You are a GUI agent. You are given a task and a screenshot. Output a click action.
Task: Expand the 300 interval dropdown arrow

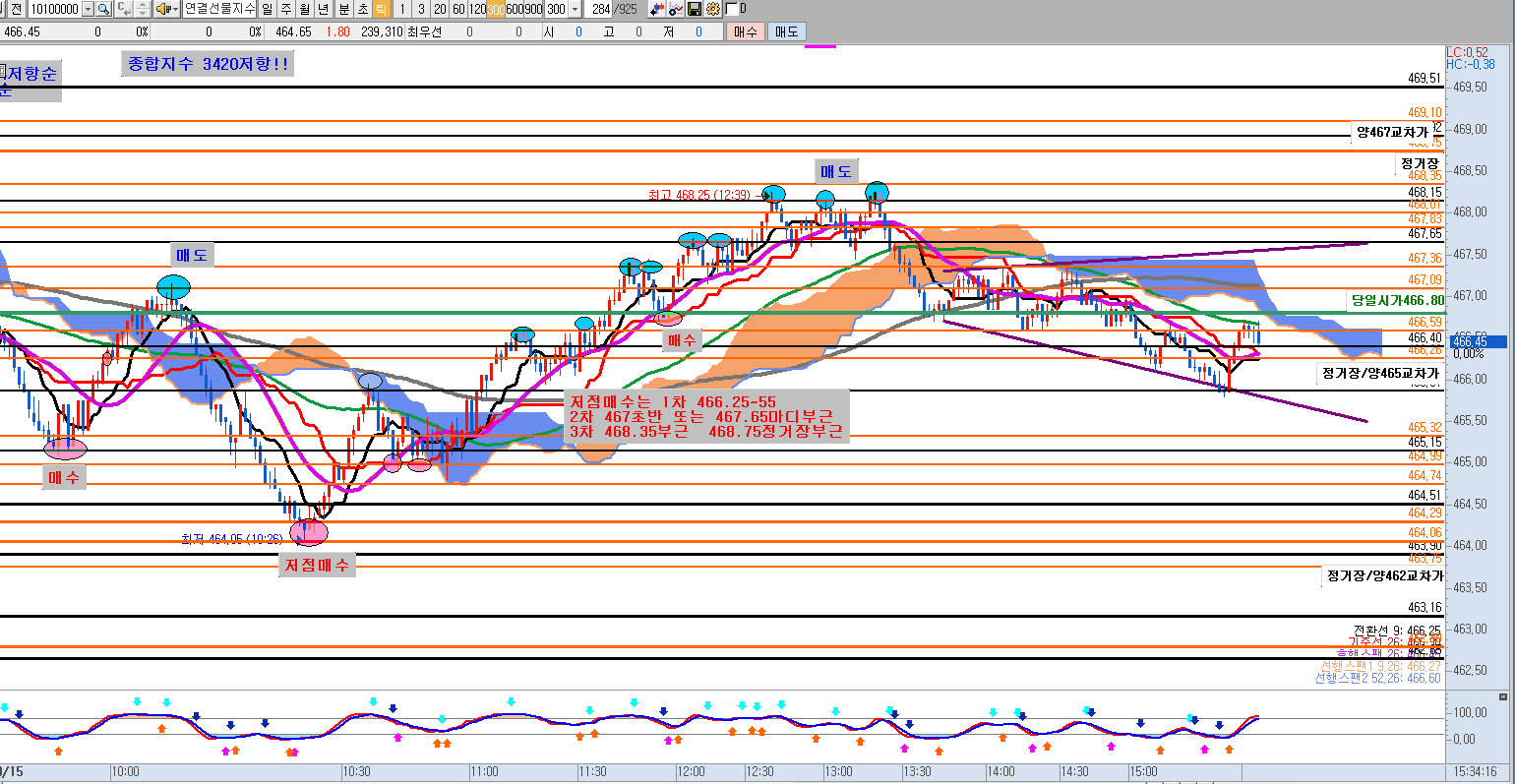tap(576, 9)
